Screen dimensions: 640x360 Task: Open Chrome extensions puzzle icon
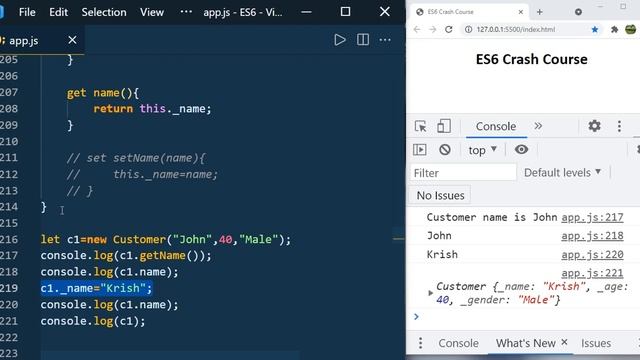[614, 29]
